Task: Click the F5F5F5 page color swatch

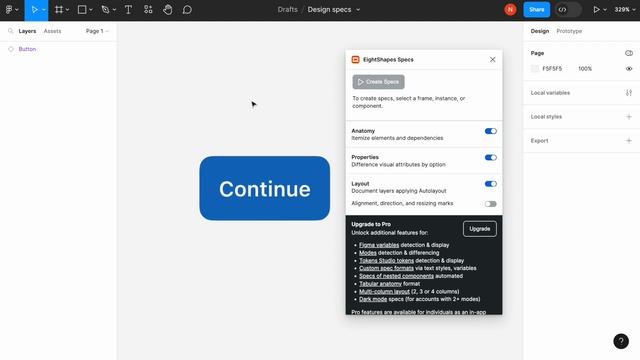Action: [x=535, y=69]
